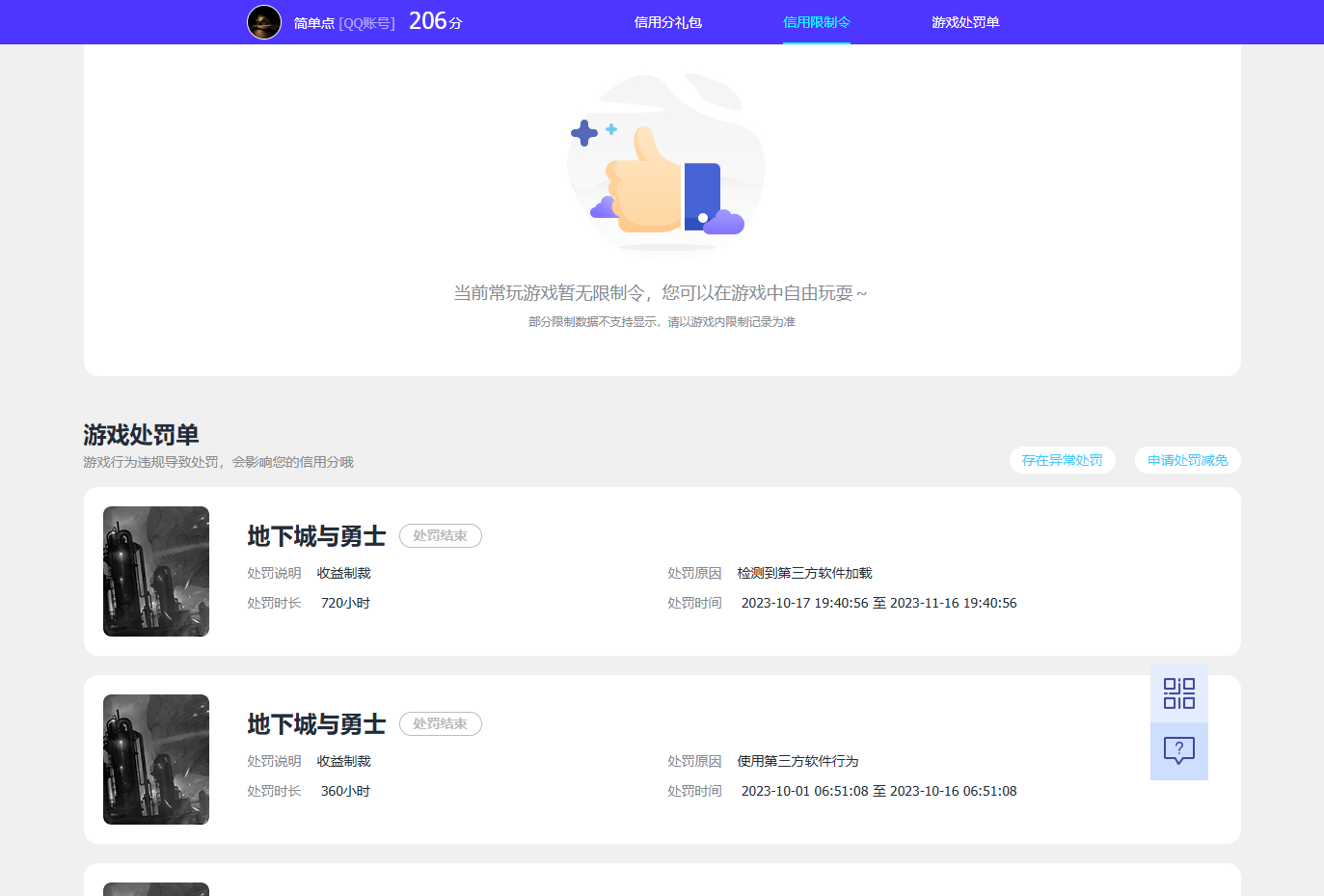Open the QR code floating icon

[1178, 693]
